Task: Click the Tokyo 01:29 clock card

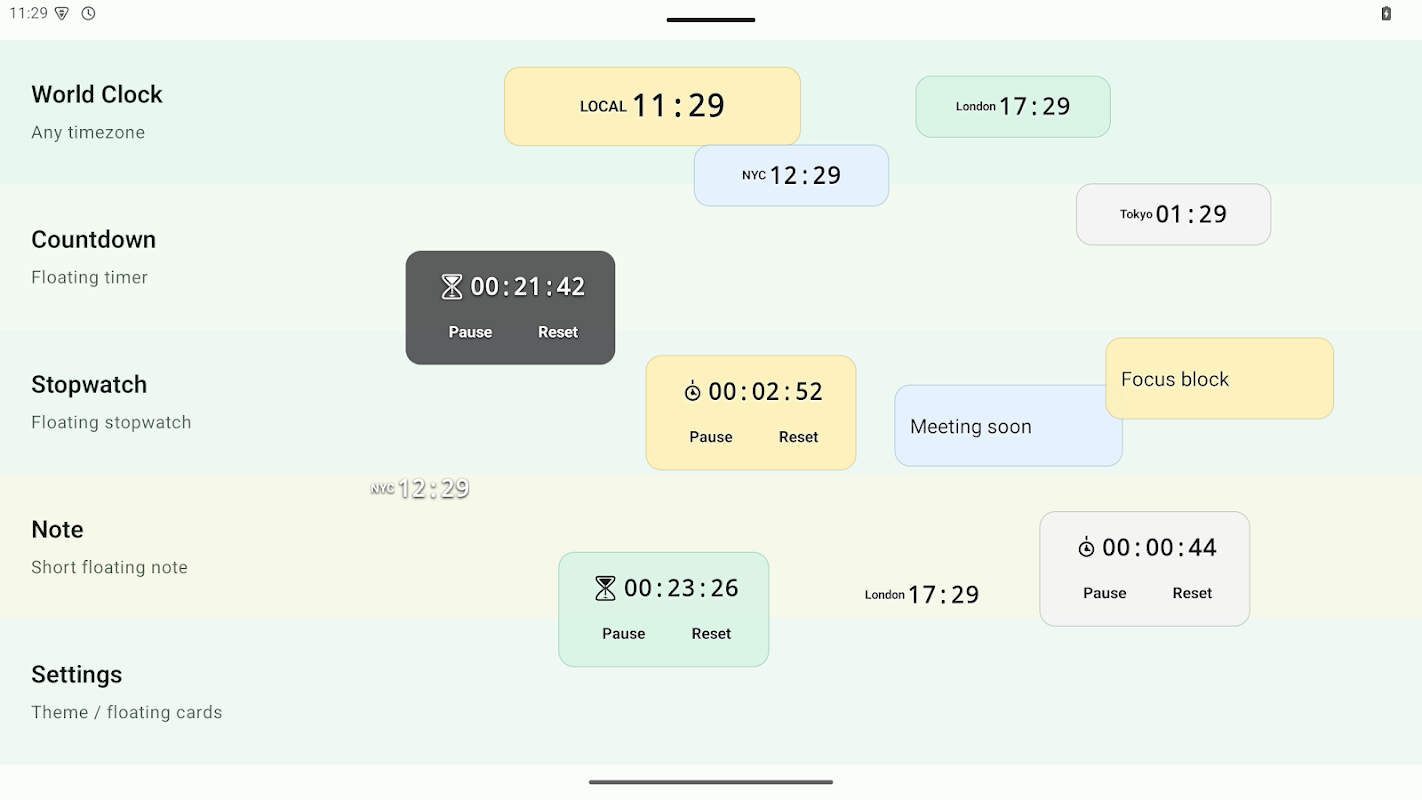Action: point(1173,214)
